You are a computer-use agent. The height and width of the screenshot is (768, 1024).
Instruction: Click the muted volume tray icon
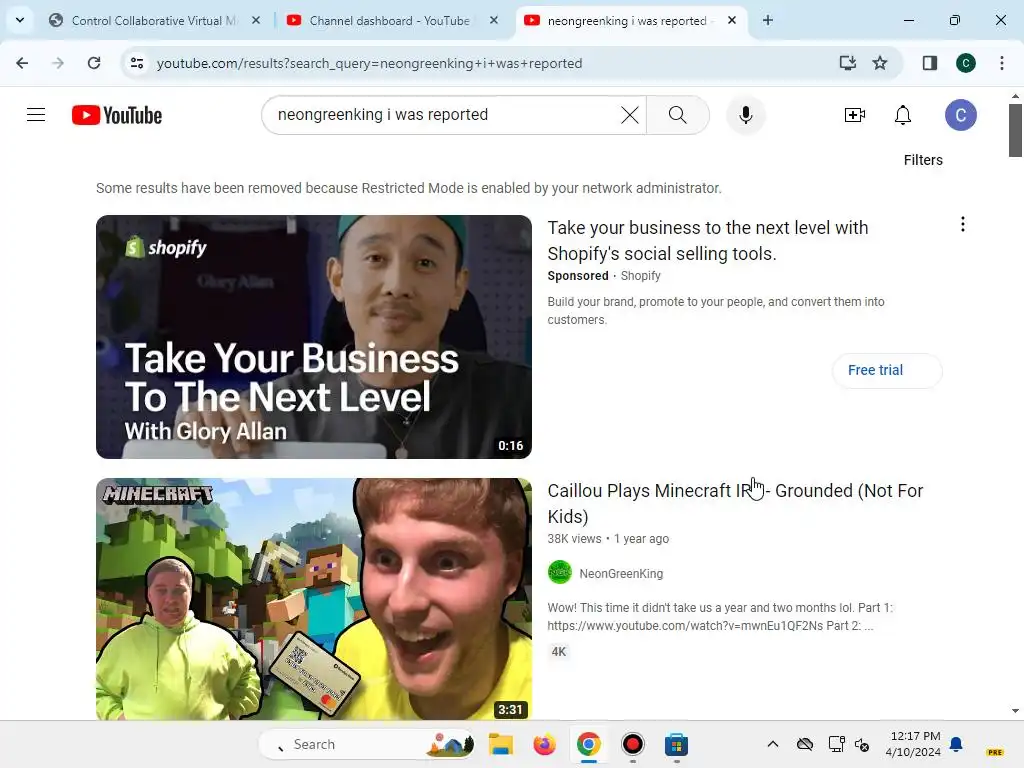862,744
